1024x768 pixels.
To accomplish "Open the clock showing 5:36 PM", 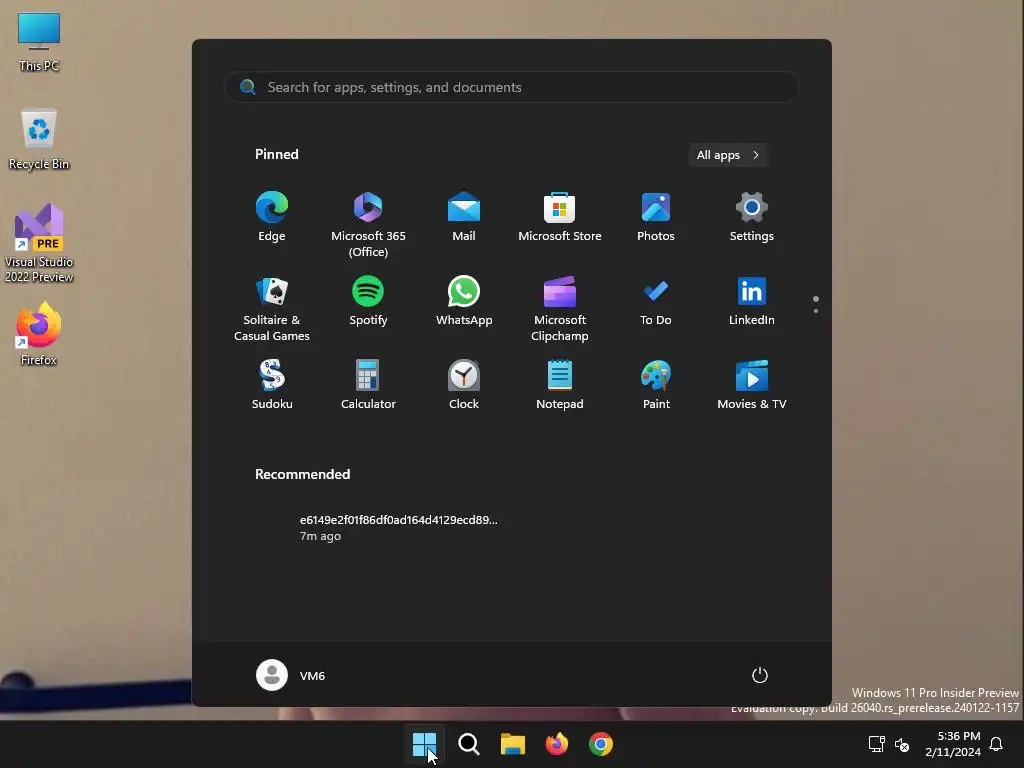I will 953,744.
